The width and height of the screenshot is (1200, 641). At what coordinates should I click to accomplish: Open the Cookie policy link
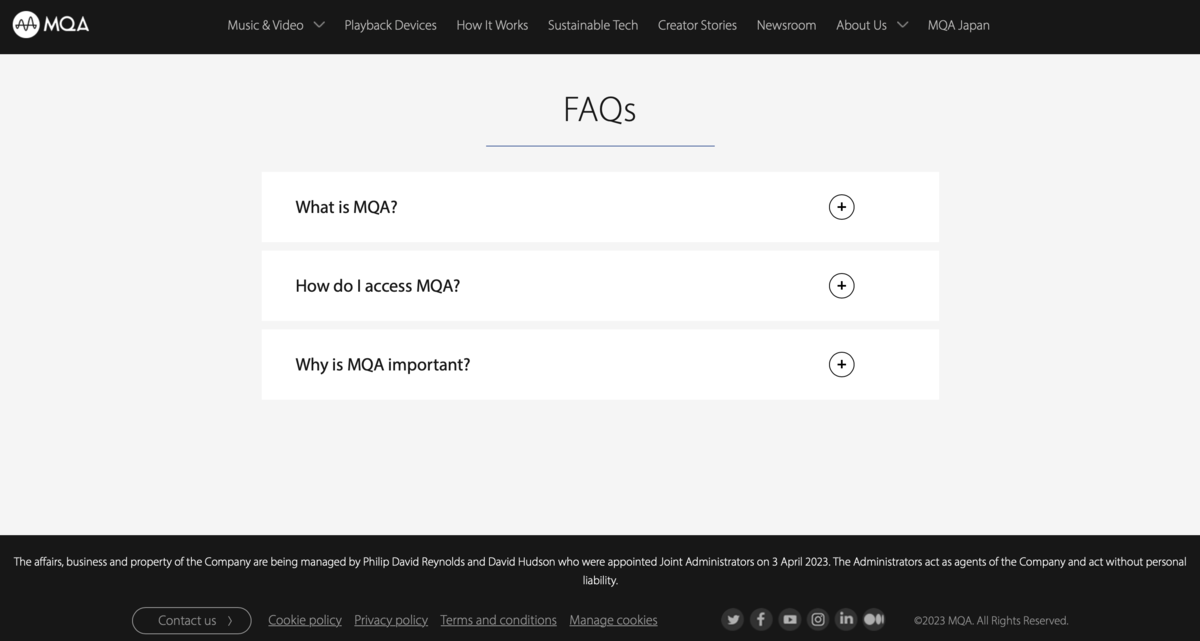(x=305, y=620)
